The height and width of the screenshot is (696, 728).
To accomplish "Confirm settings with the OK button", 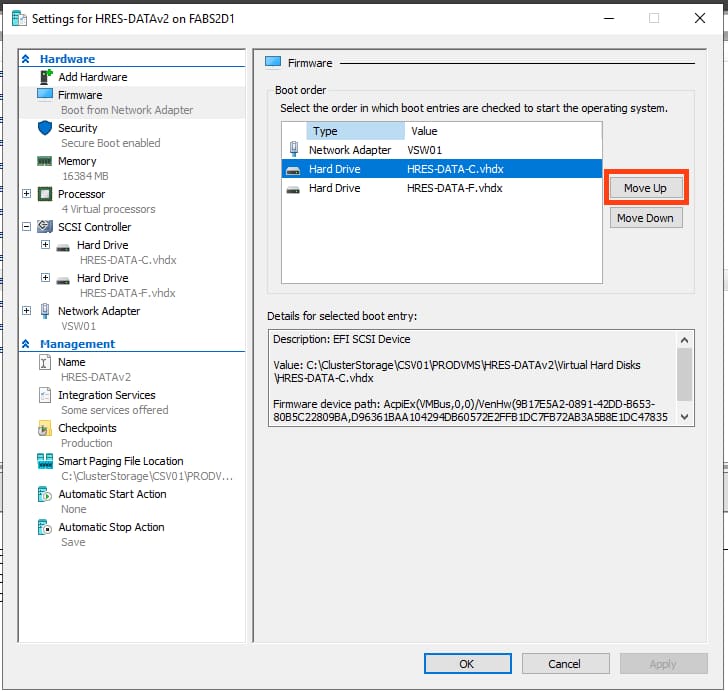I will click(x=468, y=664).
